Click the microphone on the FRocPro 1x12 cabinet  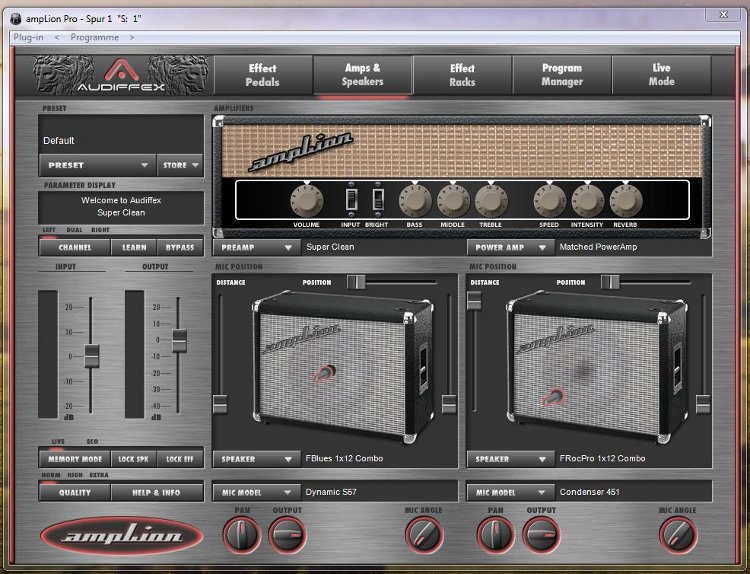tap(554, 397)
